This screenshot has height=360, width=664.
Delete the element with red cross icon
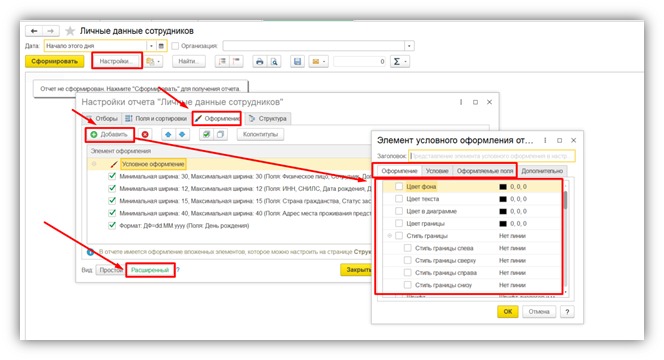(x=145, y=134)
